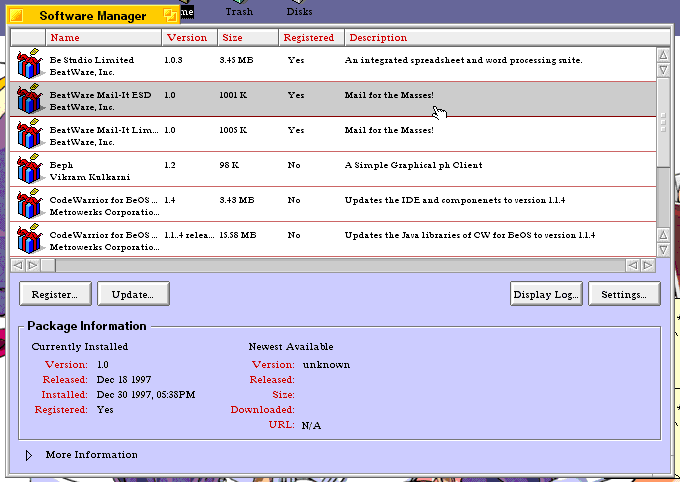Select the Beph package icon
Viewport: 680px width, 482px height.
pyautogui.click(x=29, y=169)
